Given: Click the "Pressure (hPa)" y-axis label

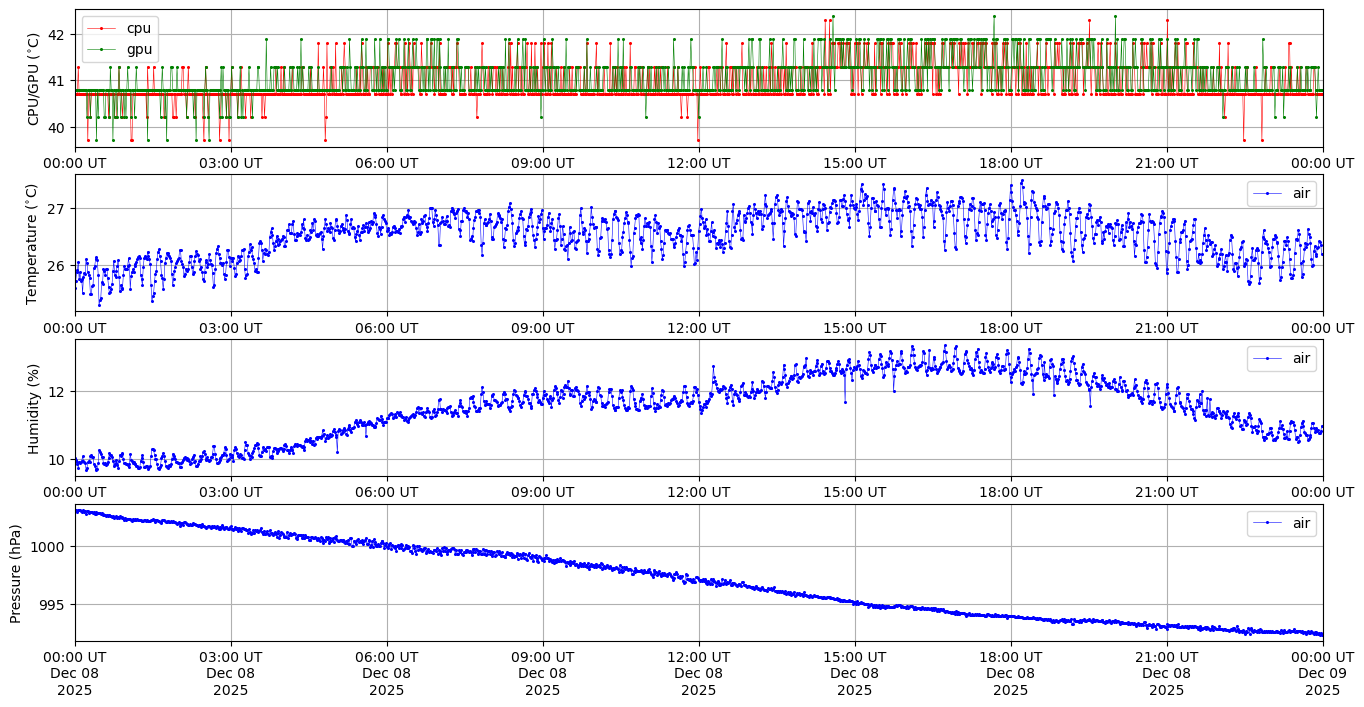Looking at the screenshot, I should (16, 573).
